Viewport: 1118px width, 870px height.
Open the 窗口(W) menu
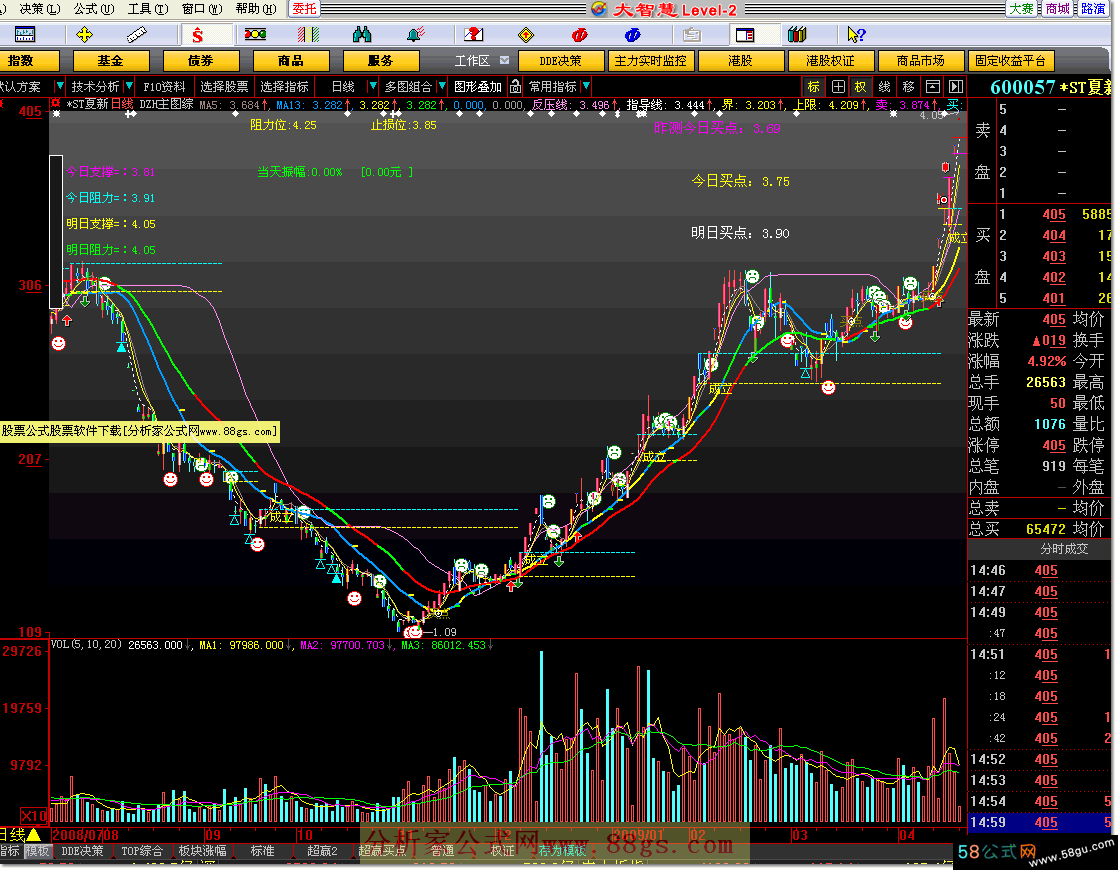click(x=202, y=9)
